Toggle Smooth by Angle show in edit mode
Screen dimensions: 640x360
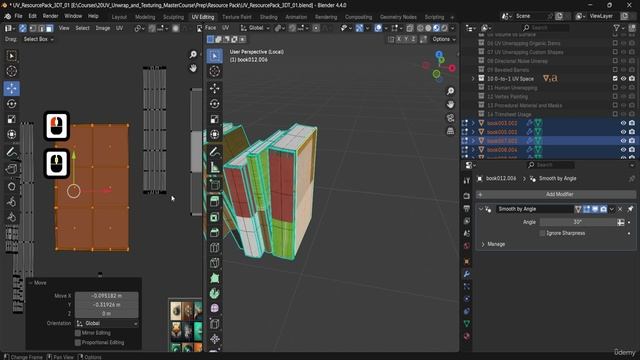587,209
